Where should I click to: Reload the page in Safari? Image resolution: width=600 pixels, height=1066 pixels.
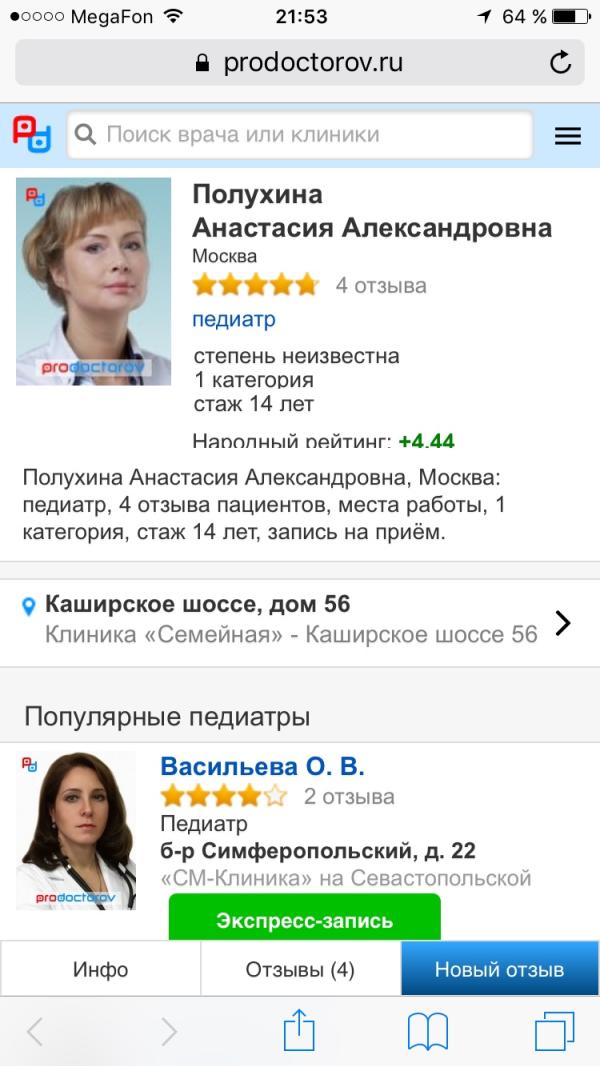click(560, 63)
